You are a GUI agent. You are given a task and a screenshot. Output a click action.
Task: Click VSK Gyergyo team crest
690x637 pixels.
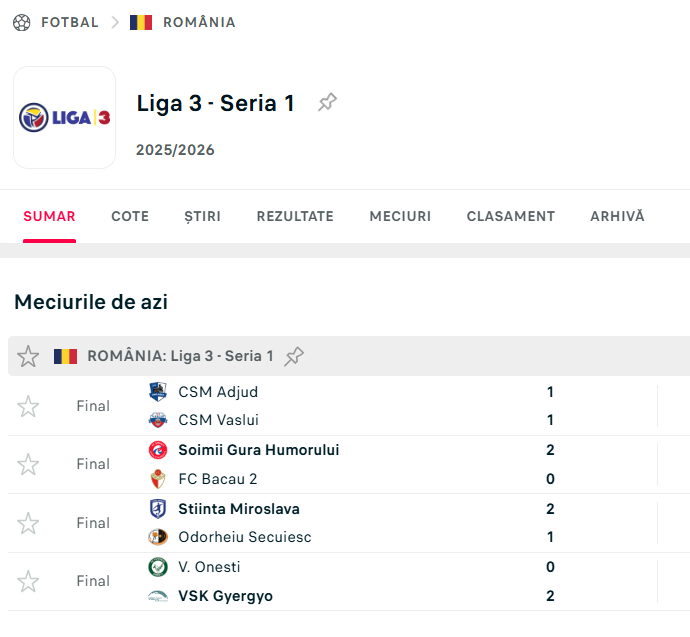click(158, 596)
